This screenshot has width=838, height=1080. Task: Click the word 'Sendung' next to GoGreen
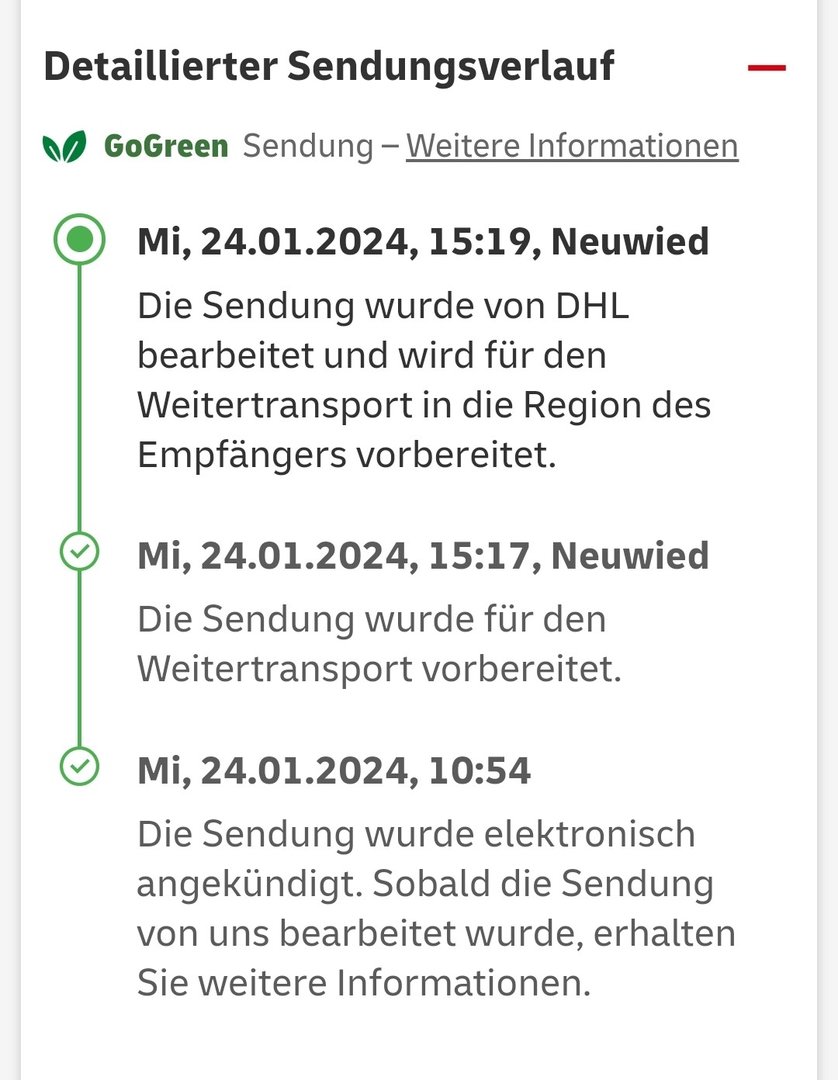point(308,146)
